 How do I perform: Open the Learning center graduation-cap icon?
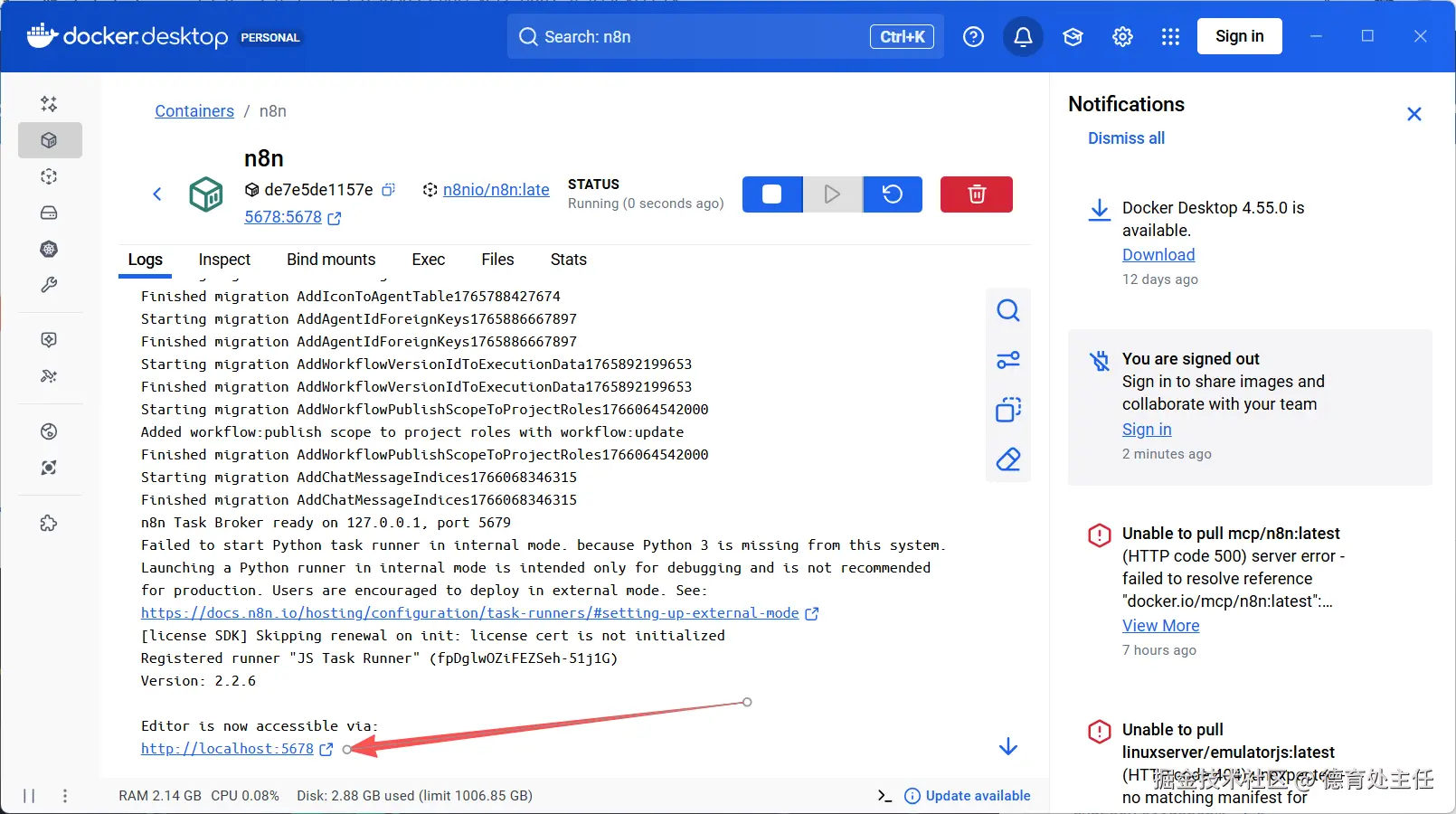pos(1073,36)
